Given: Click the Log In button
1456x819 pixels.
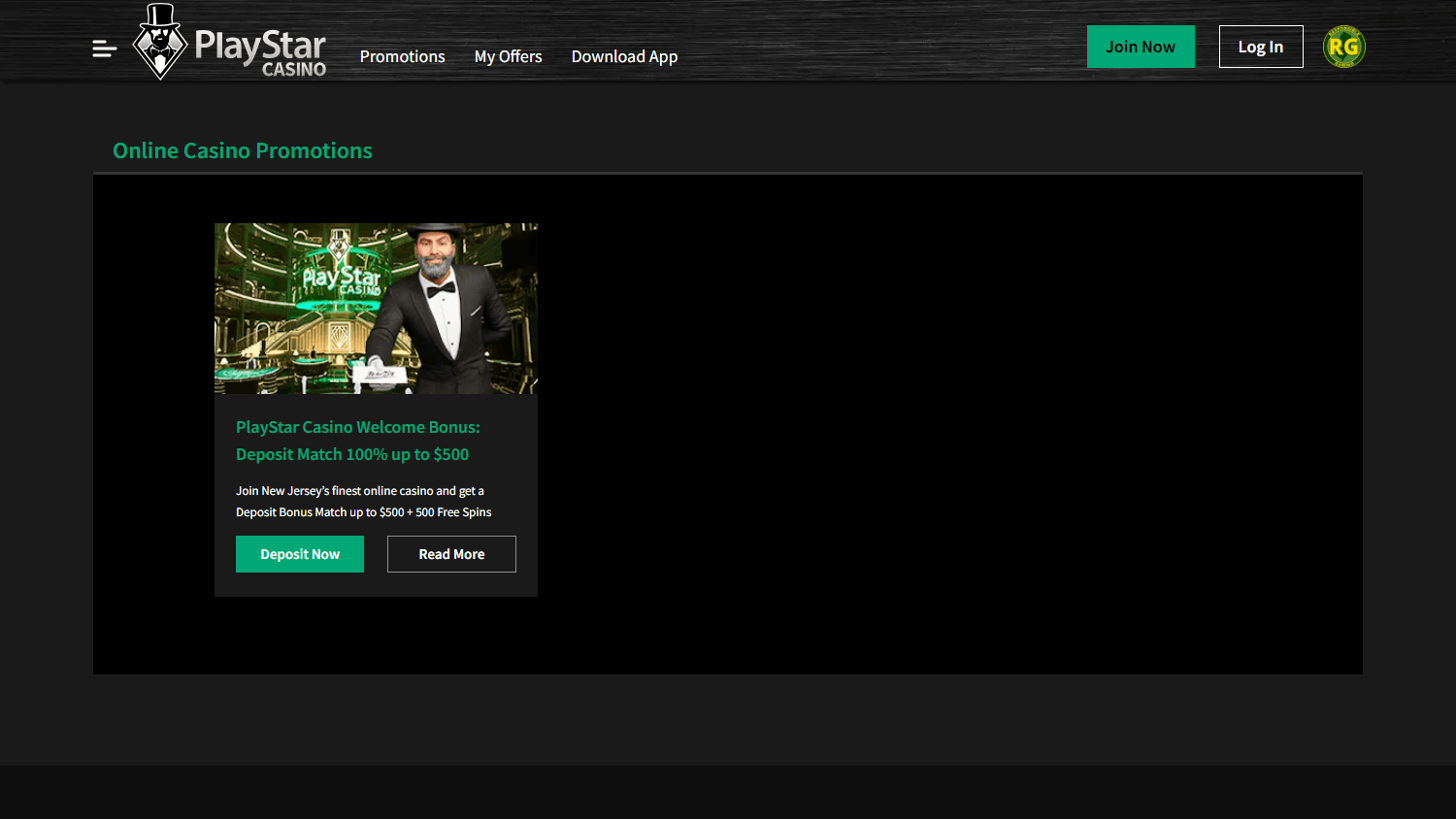Looking at the screenshot, I should [x=1260, y=46].
